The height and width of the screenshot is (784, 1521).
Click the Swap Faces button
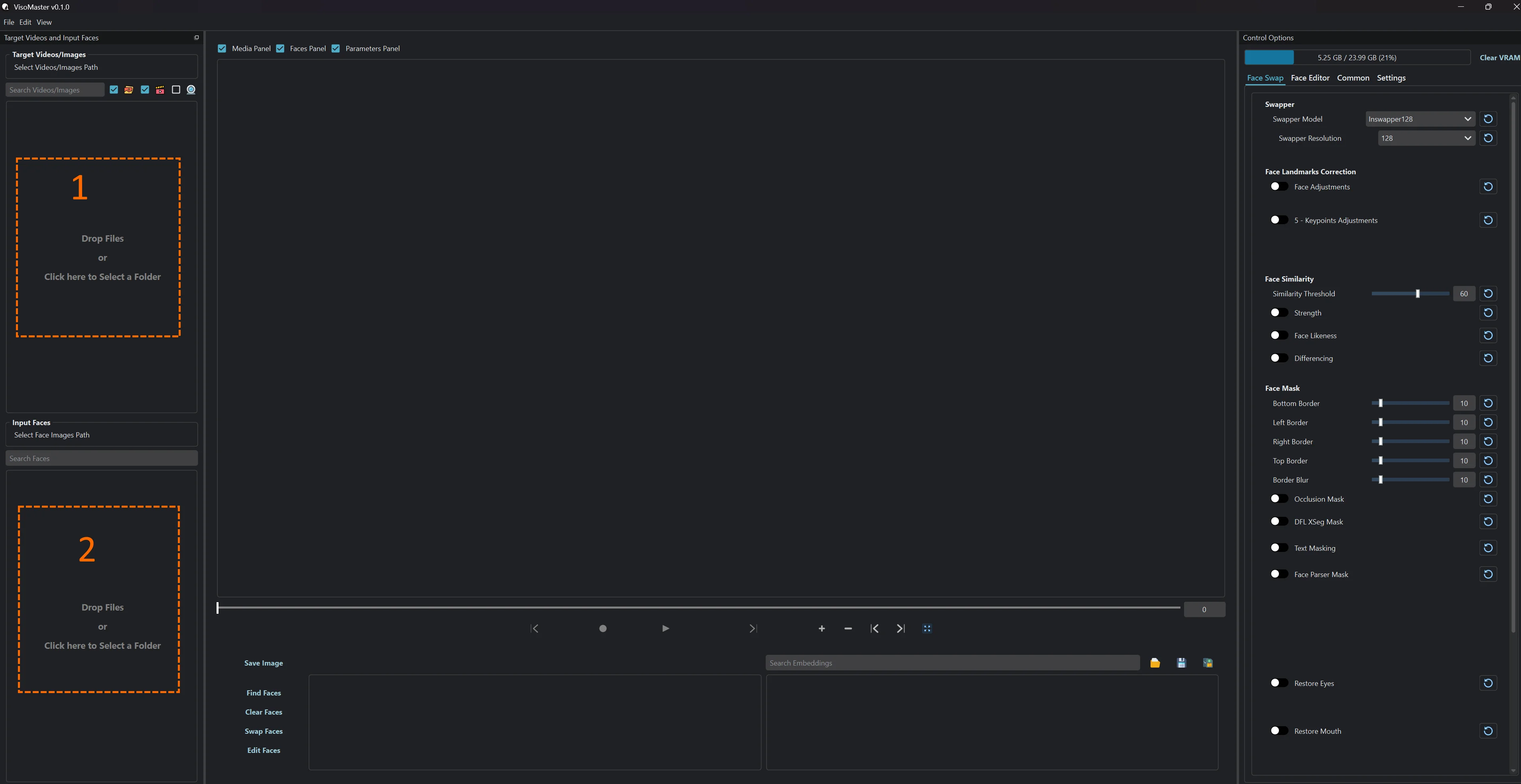click(264, 731)
